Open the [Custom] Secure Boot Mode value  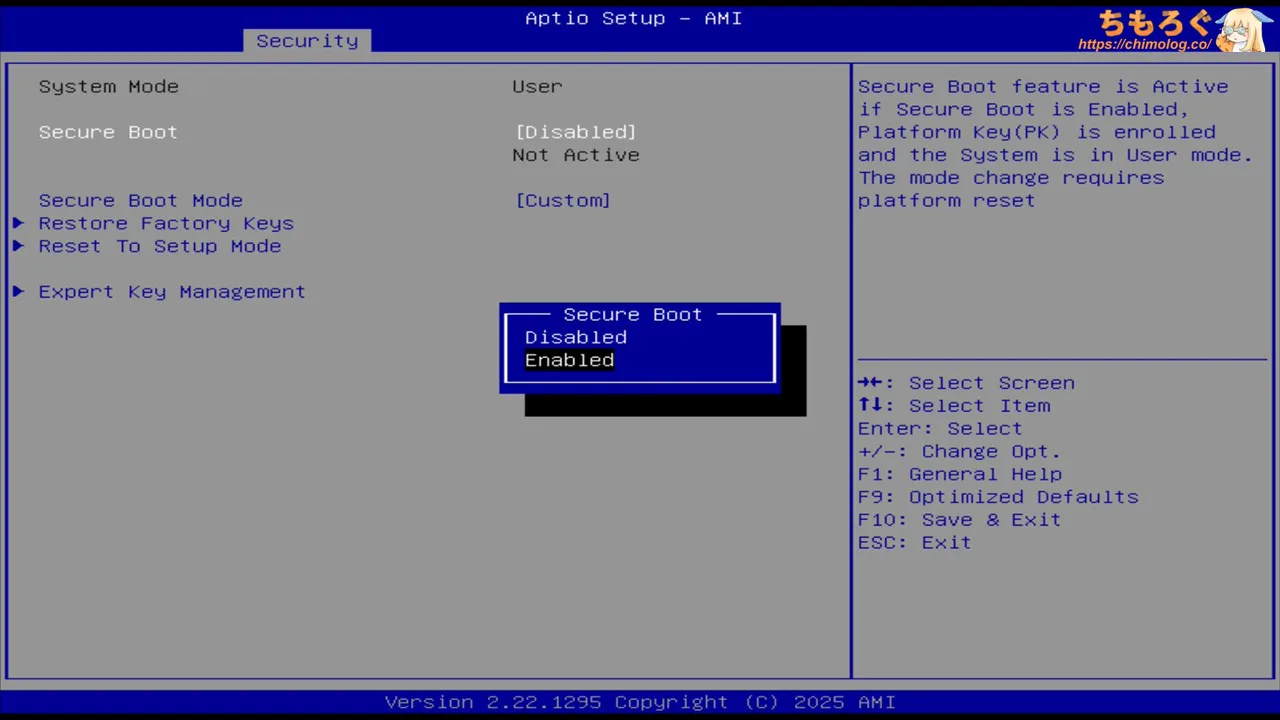(x=563, y=200)
